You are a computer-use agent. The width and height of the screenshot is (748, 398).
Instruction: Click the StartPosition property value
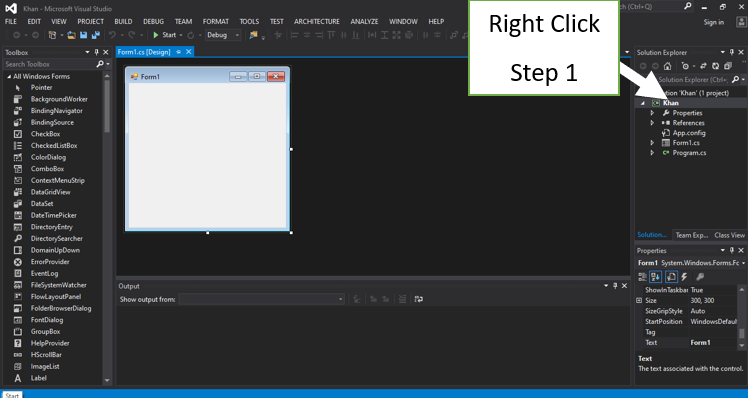(x=713, y=322)
